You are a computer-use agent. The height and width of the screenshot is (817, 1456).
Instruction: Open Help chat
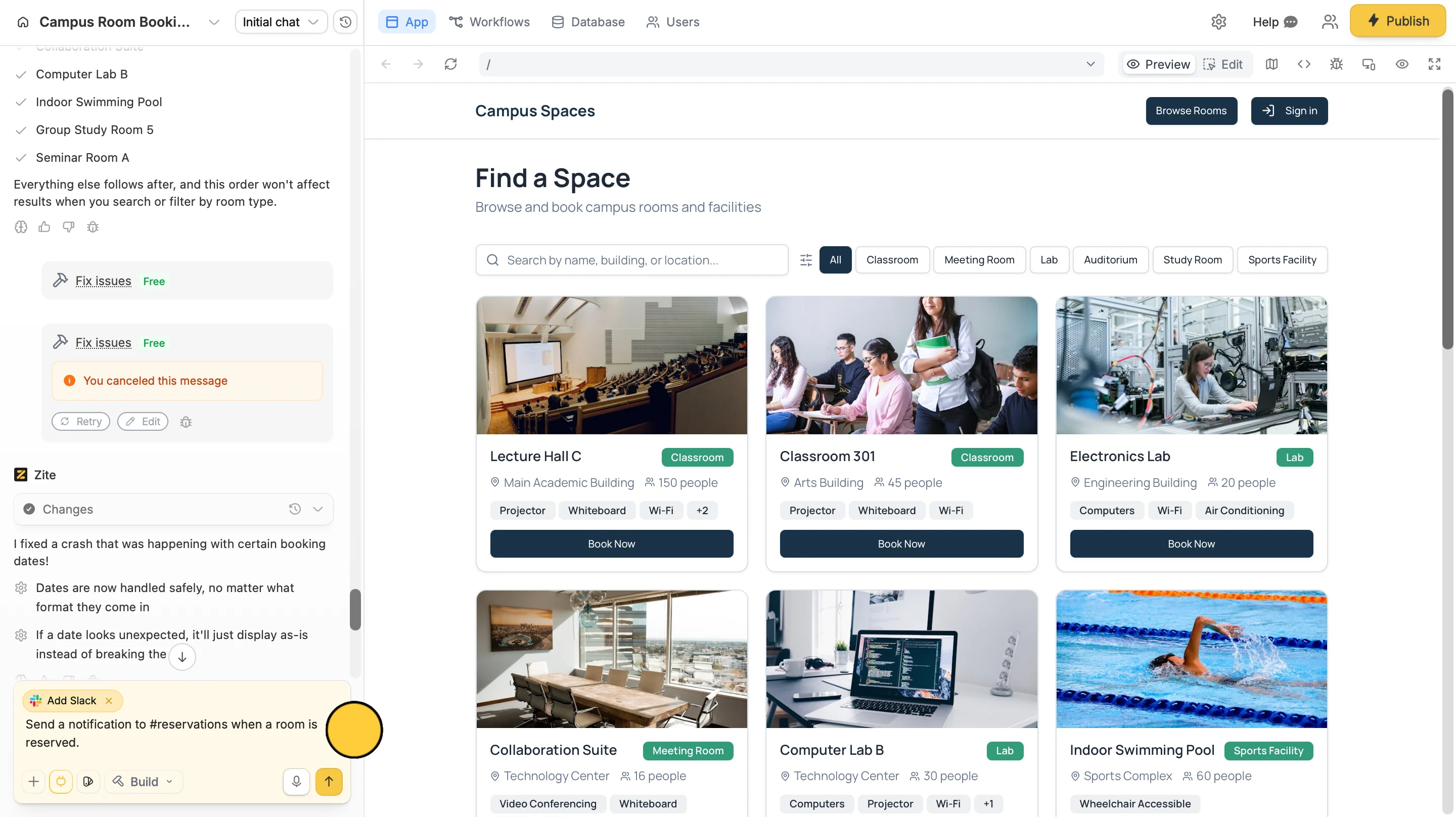[1275, 22]
